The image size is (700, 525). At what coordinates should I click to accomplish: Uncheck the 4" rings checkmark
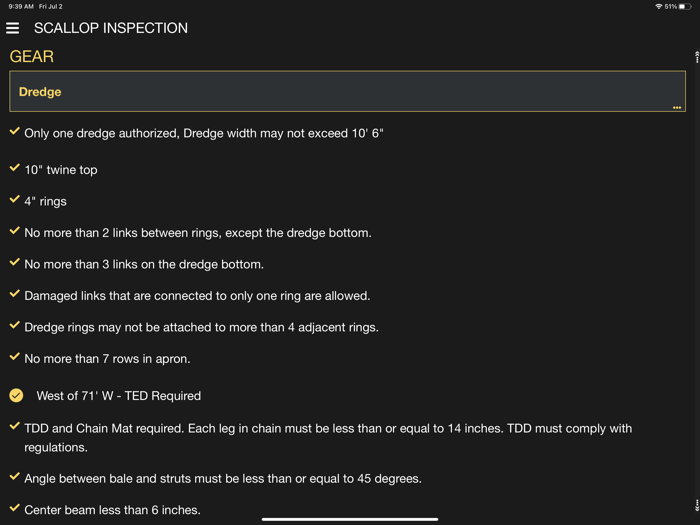14,200
